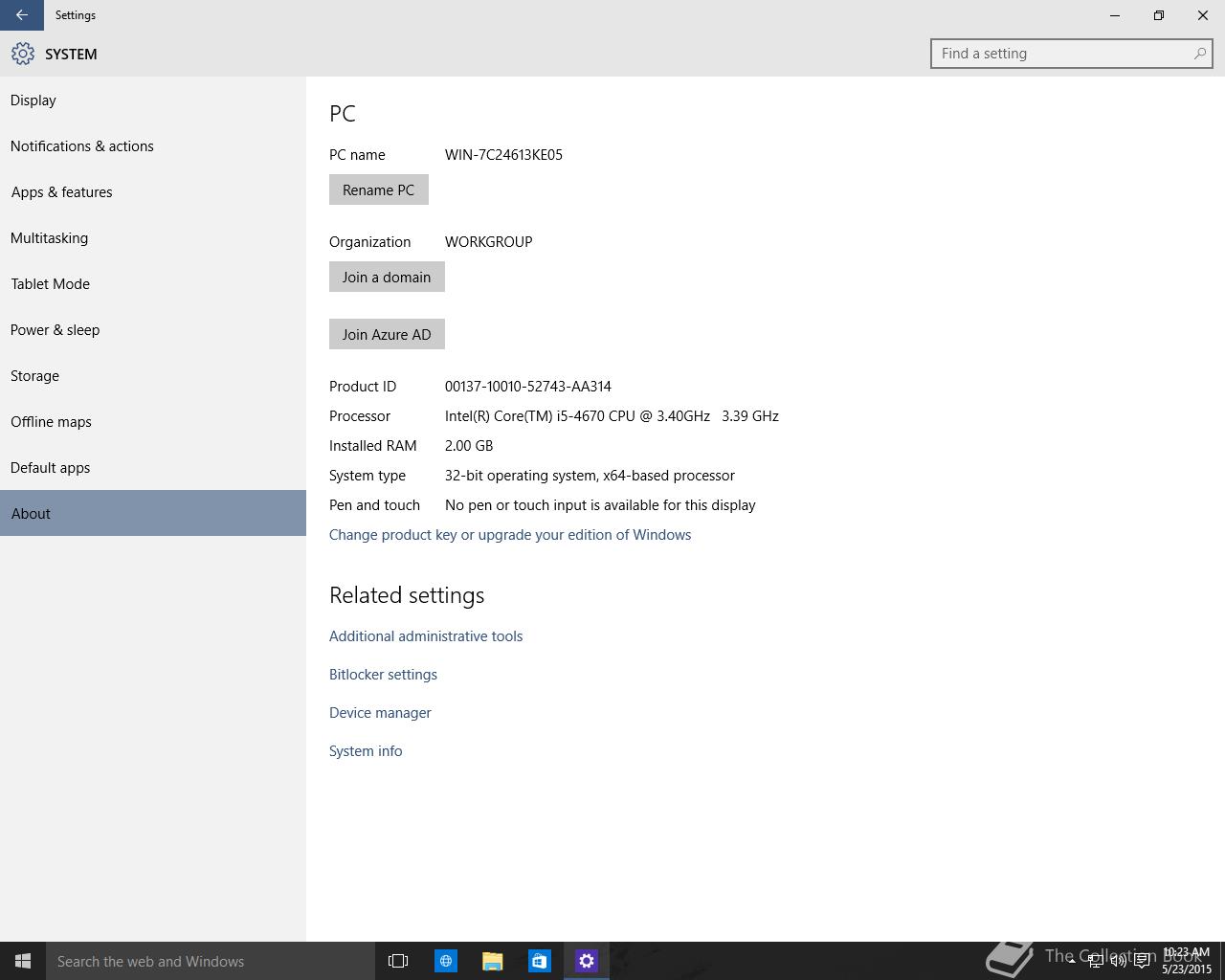This screenshot has width=1225, height=980.
Task: Click the volume speaker icon in tray
Action: tap(1119, 961)
